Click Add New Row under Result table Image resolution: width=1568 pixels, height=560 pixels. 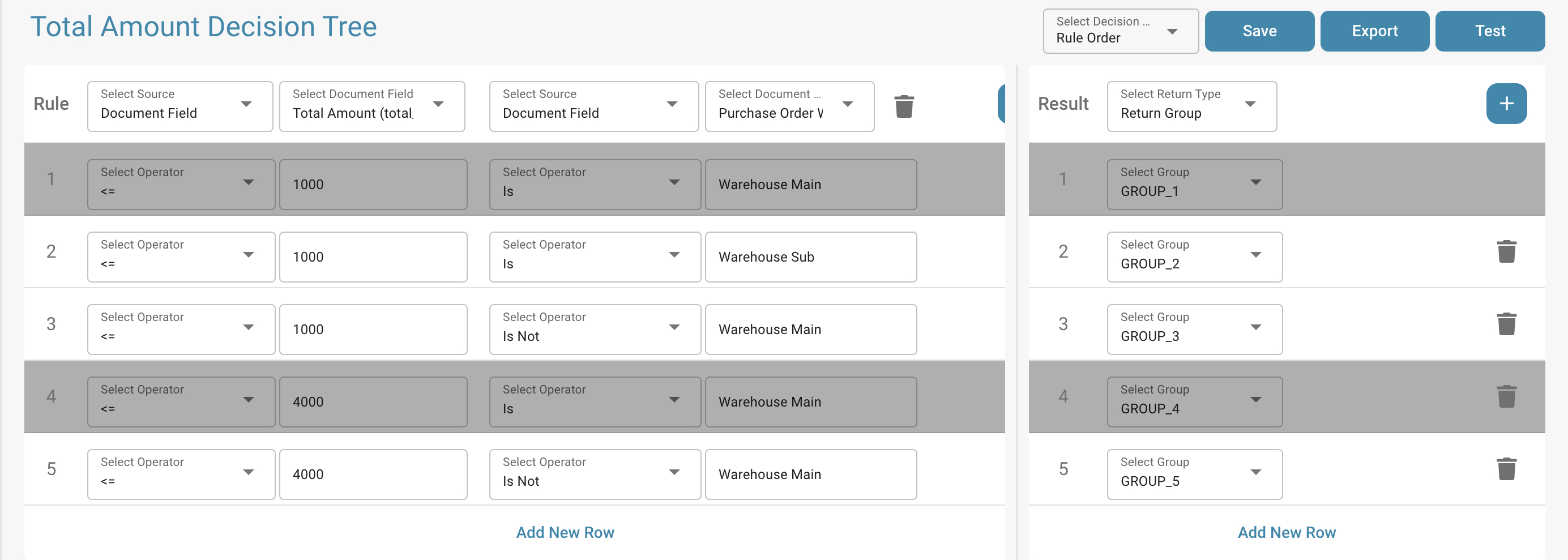(x=1286, y=532)
